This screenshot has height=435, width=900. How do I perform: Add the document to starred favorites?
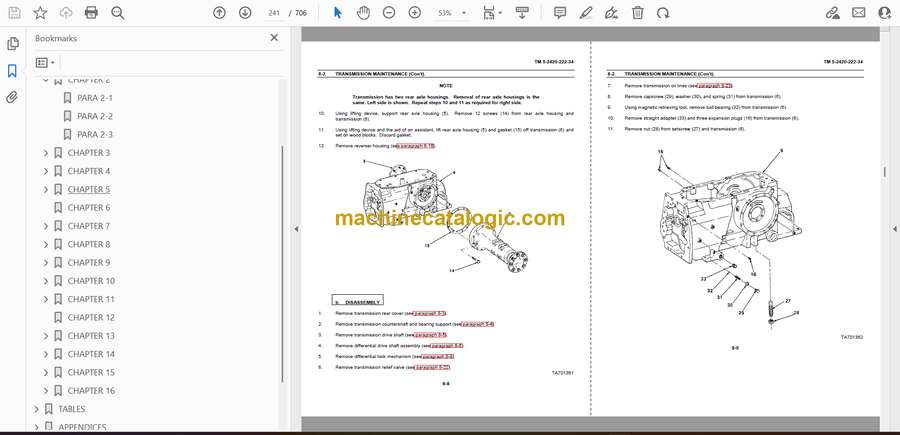click(40, 13)
